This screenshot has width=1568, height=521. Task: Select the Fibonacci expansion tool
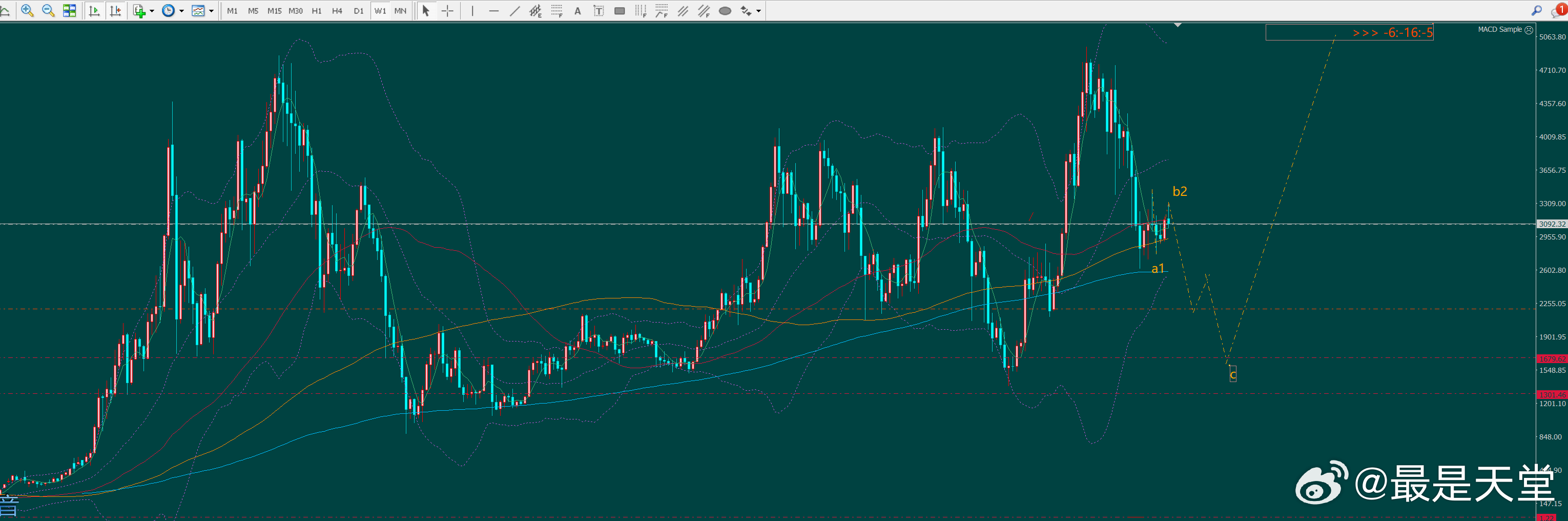coord(662,10)
